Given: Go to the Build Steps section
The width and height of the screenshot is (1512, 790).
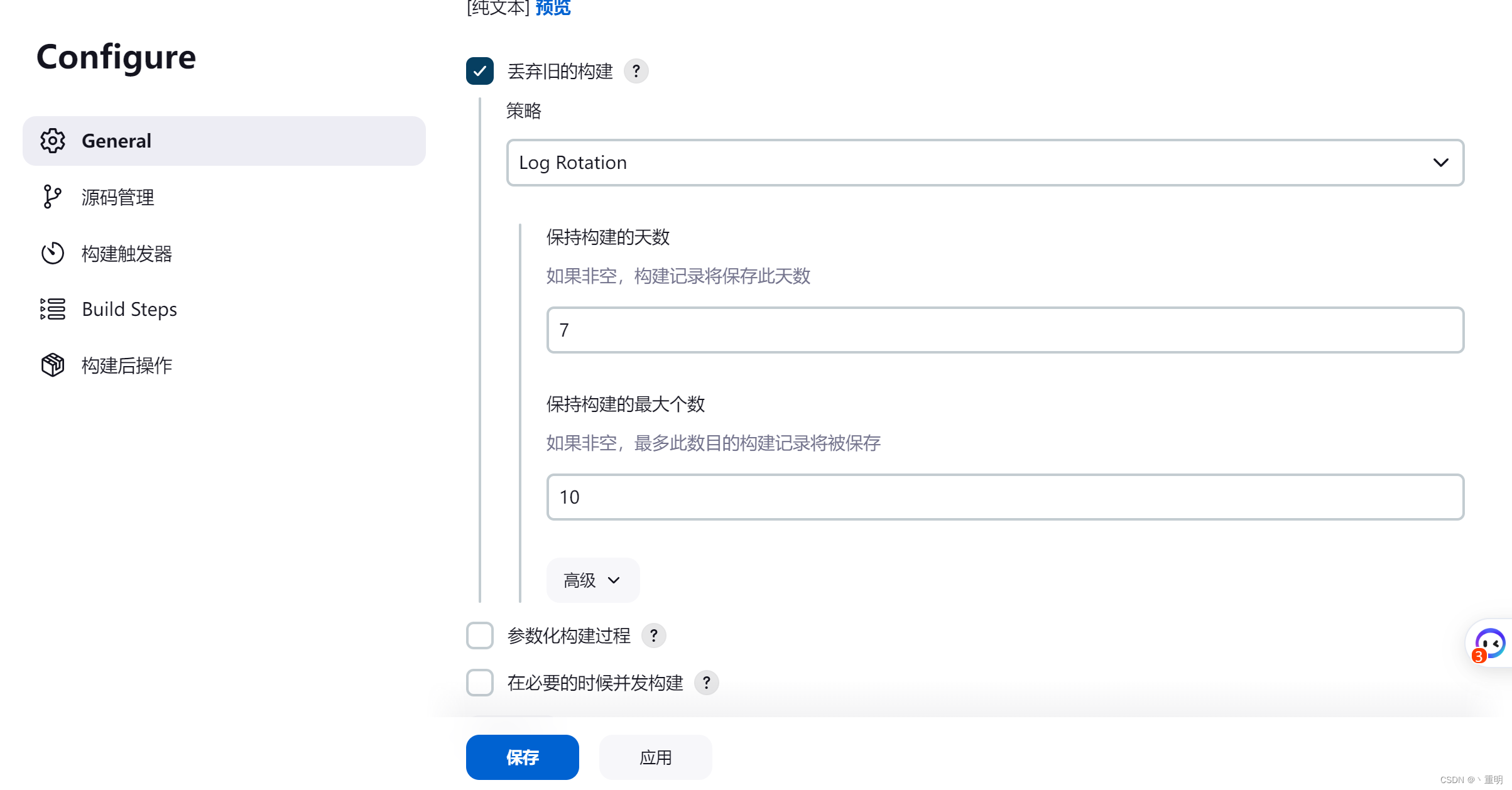Looking at the screenshot, I should [224, 309].
